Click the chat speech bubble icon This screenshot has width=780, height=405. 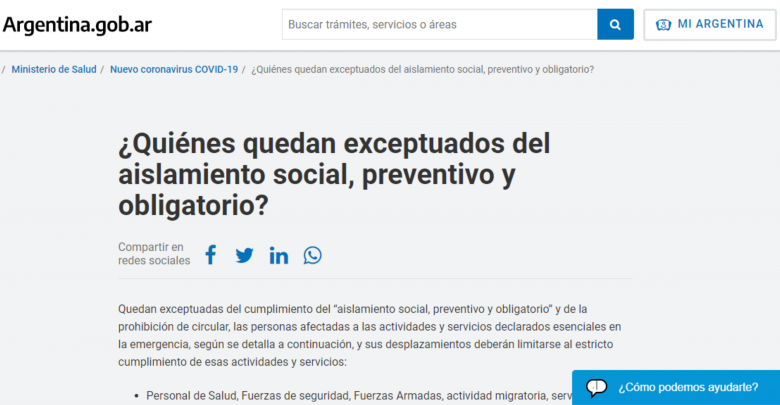click(x=597, y=387)
